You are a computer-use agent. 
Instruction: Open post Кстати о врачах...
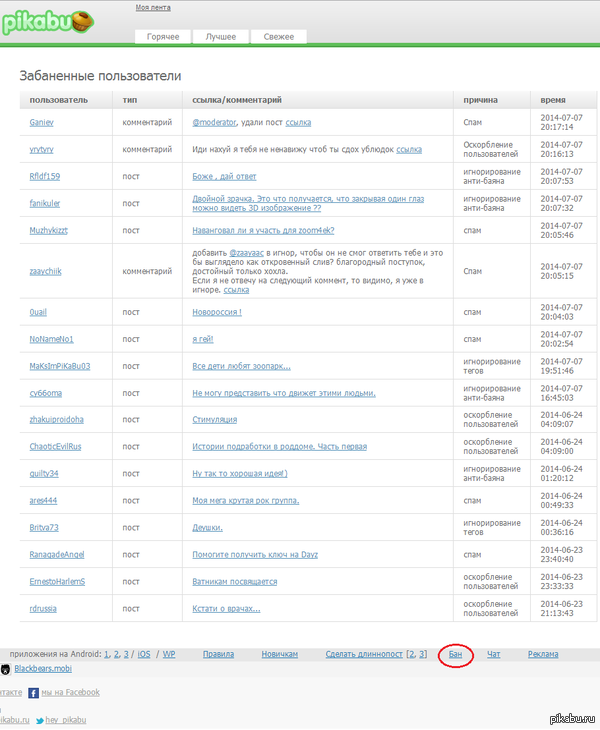coord(226,608)
